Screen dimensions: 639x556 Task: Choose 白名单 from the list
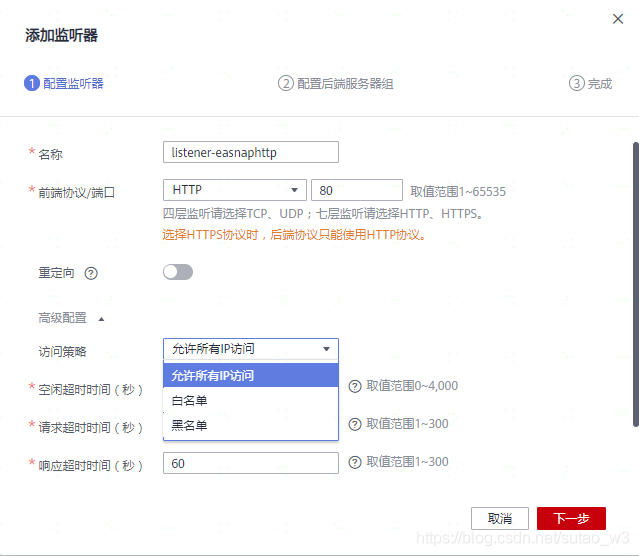(x=251, y=400)
